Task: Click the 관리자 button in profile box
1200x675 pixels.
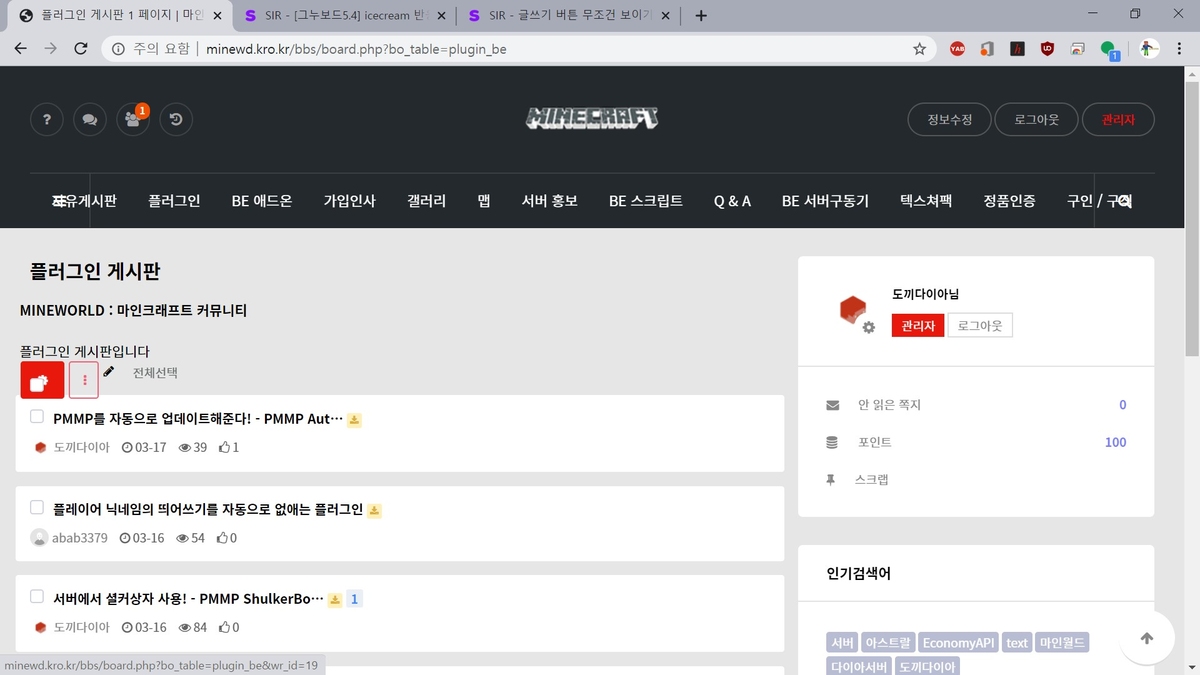Action: pos(918,325)
